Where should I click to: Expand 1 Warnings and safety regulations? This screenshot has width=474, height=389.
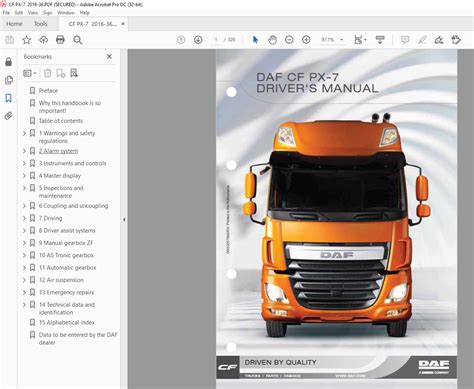click(x=24, y=133)
